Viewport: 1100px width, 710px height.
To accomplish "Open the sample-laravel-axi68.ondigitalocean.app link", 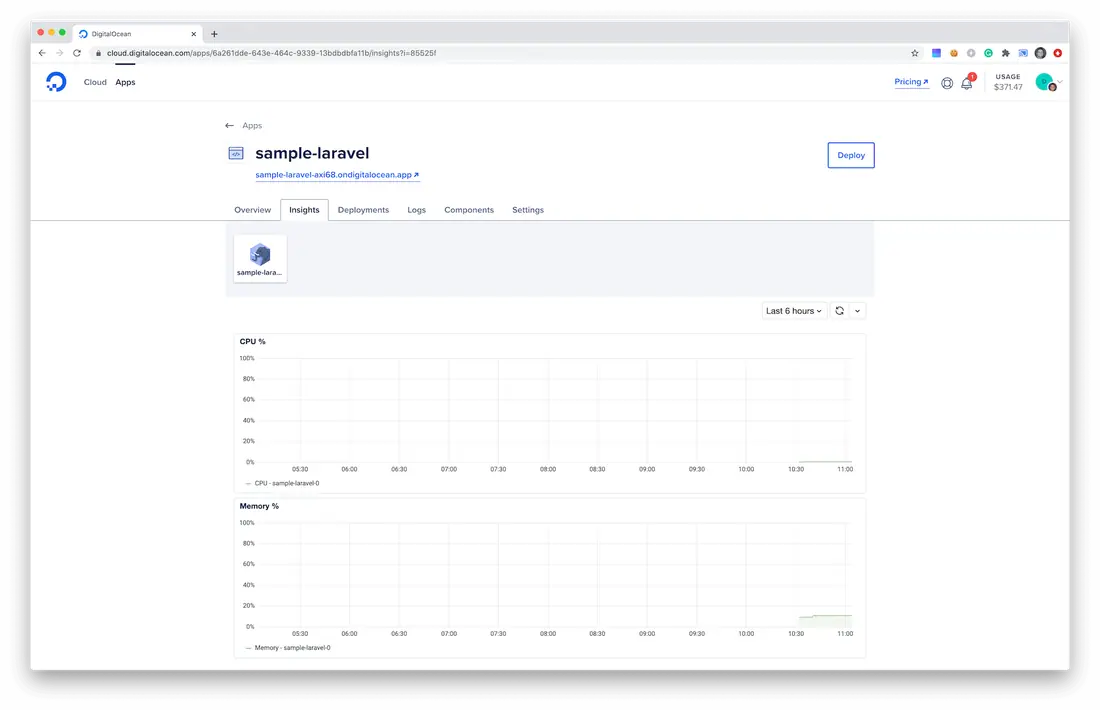I will [x=337, y=175].
